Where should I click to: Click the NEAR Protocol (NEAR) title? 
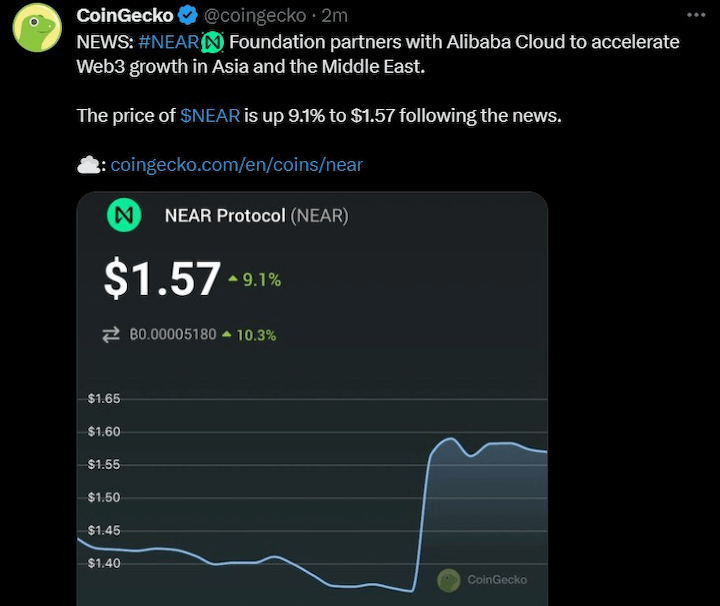point(256,215)
